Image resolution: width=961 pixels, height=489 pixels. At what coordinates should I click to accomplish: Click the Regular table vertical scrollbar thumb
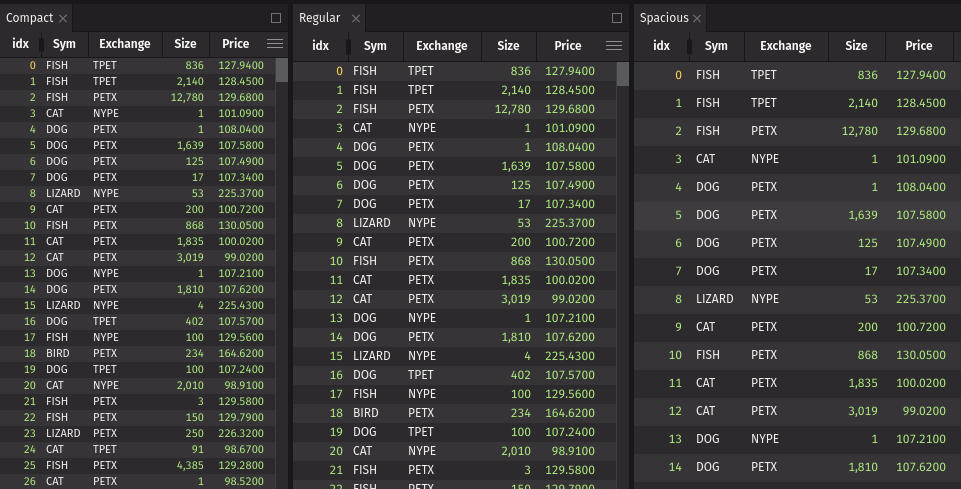(x=622, y=74)
